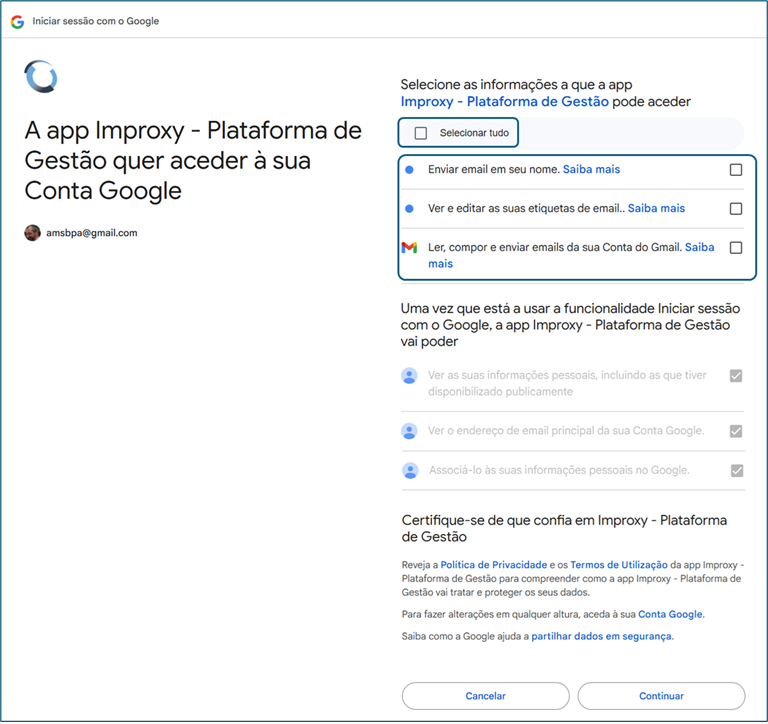Click the greyed checkbox for 'Ver o endereço de email principal'
The height and width of the screenshot is (724, 768).
pyautogui.click(x=736, y=431)
